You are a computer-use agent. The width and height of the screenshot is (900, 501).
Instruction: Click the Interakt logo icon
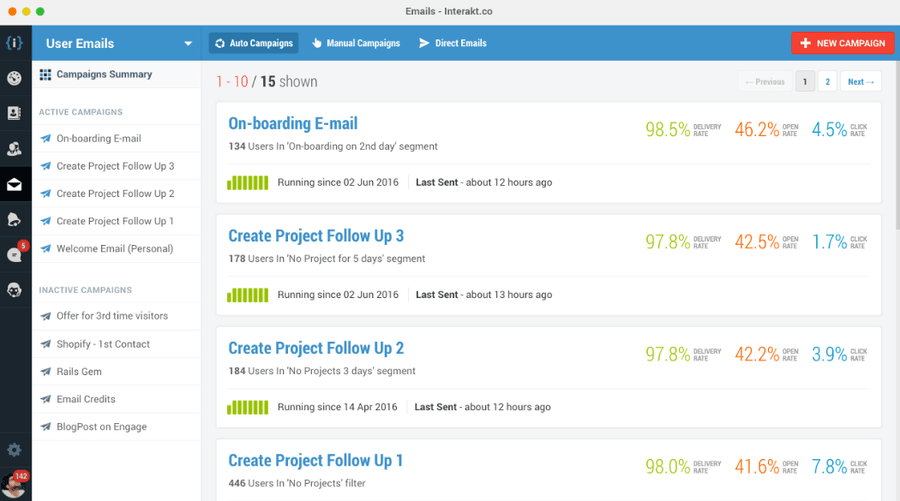(x=14, y=43)
